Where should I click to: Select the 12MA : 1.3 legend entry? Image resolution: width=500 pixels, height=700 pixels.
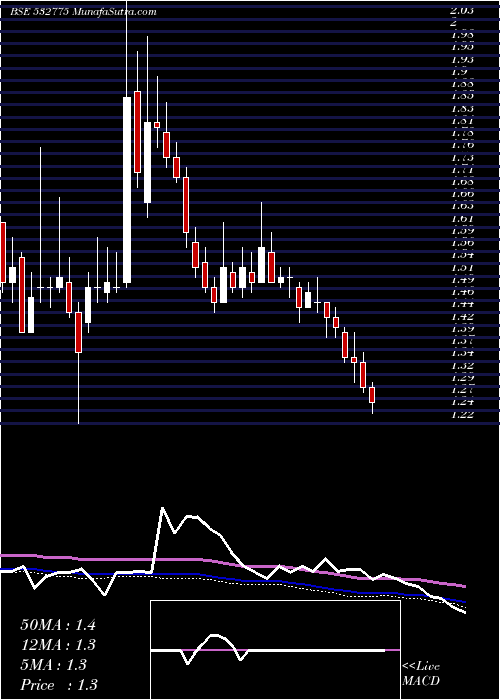[x=58, y=645]
